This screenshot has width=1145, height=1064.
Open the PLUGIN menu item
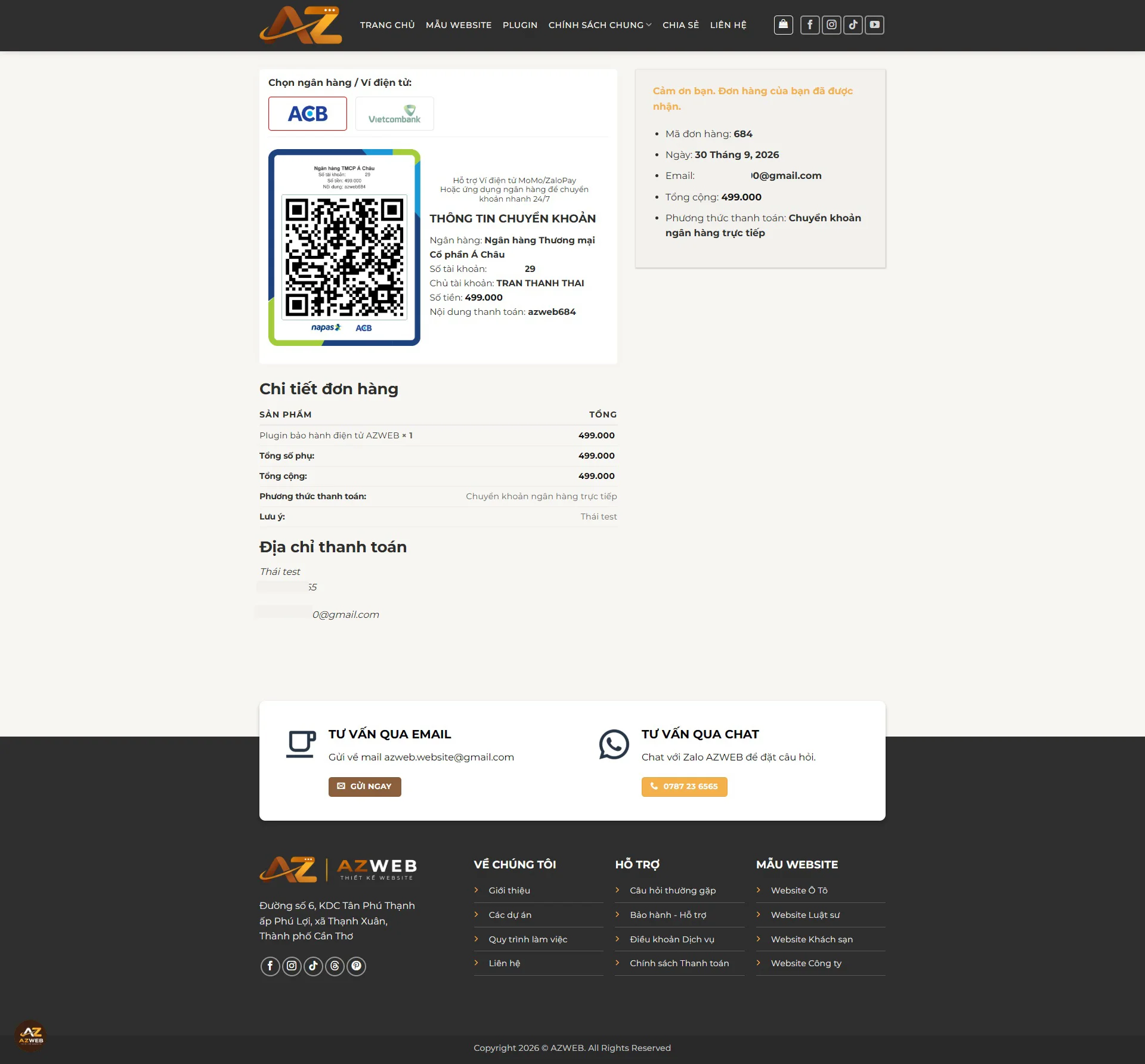pyautogui.click(x=520, y=25)
